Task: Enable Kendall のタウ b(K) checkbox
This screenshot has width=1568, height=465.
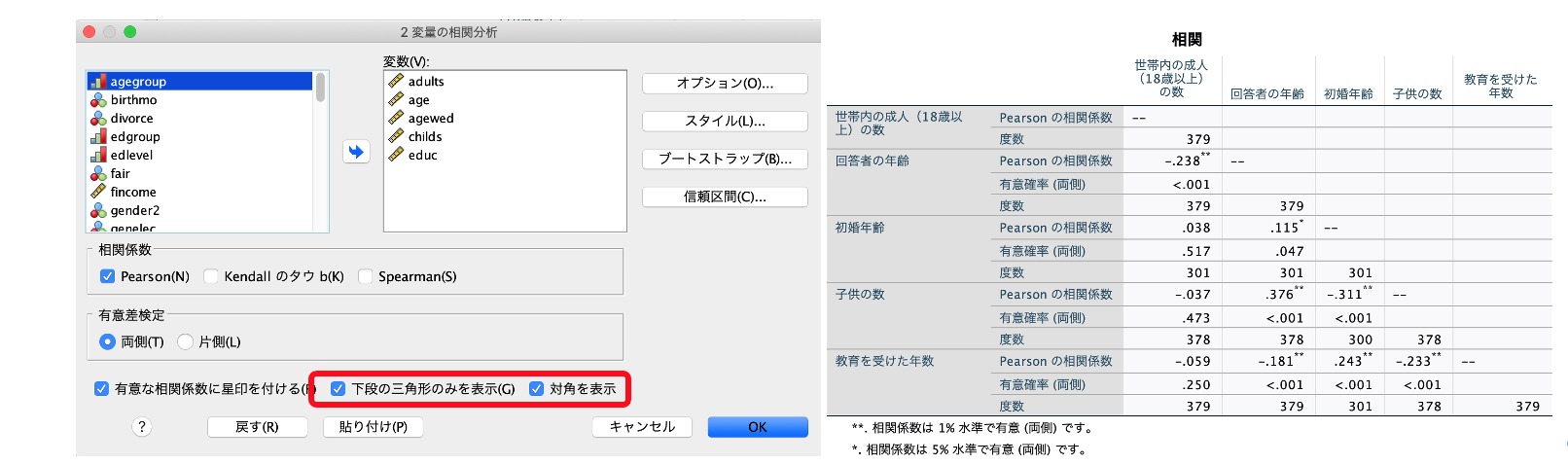Action: 210,276
